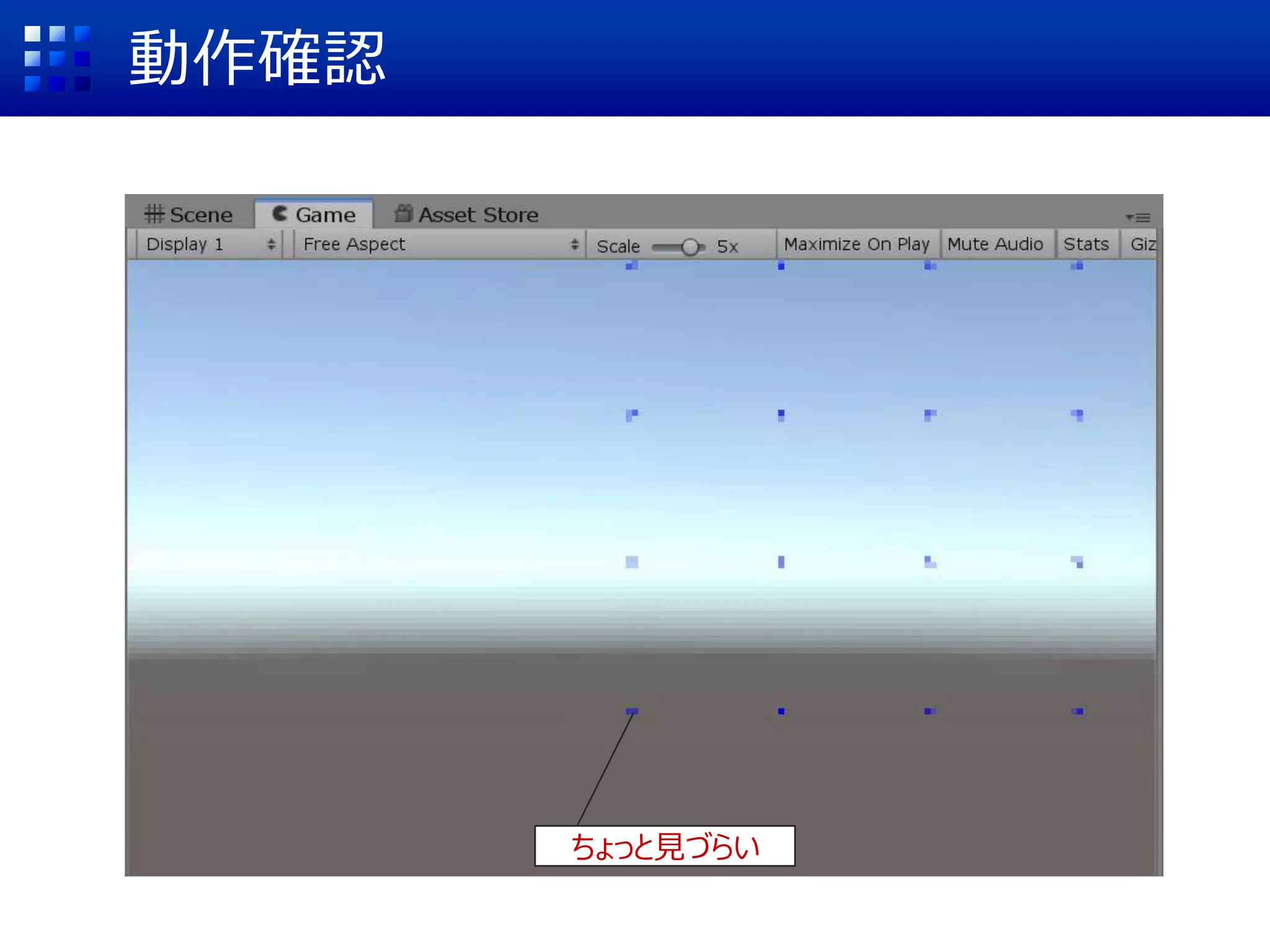Open the panel options menu icon
This screenshot has height=952, width=1270.
pyautogui.click(x=1138, y=218)
